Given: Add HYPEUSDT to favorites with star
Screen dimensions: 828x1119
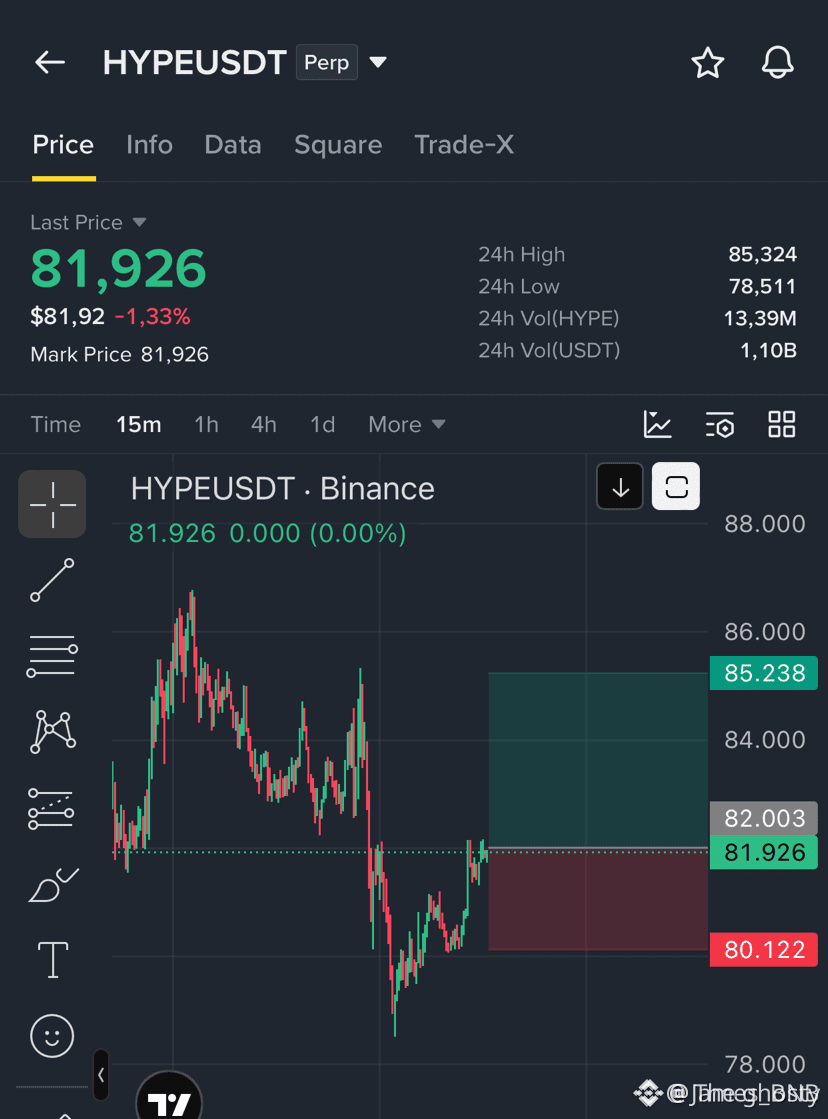Looking at the screenshot, I should (x=707, y=63).
